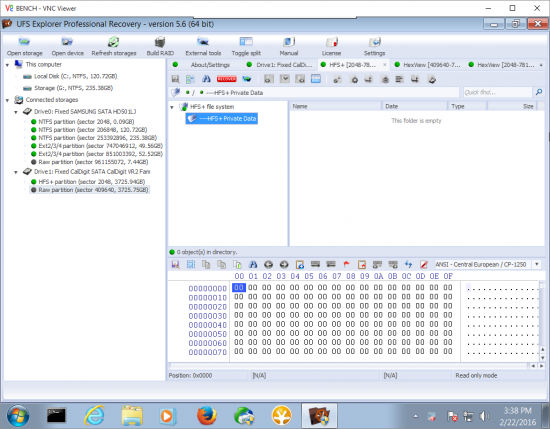Image resolution: width=550 pixels, height=429 pixels.
Task: Click the Toggle split icon
Action: coord(246,46)
